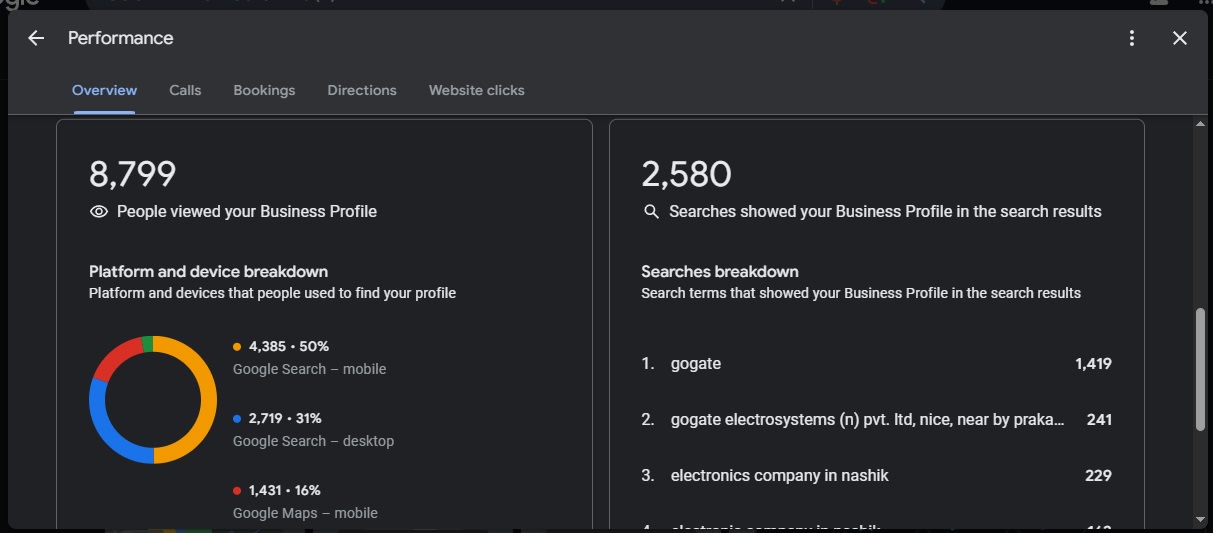This screenshot has height=533, width=1213.
Task: Click the scrollbar up arrow
Action: (x=1201, y=124)
